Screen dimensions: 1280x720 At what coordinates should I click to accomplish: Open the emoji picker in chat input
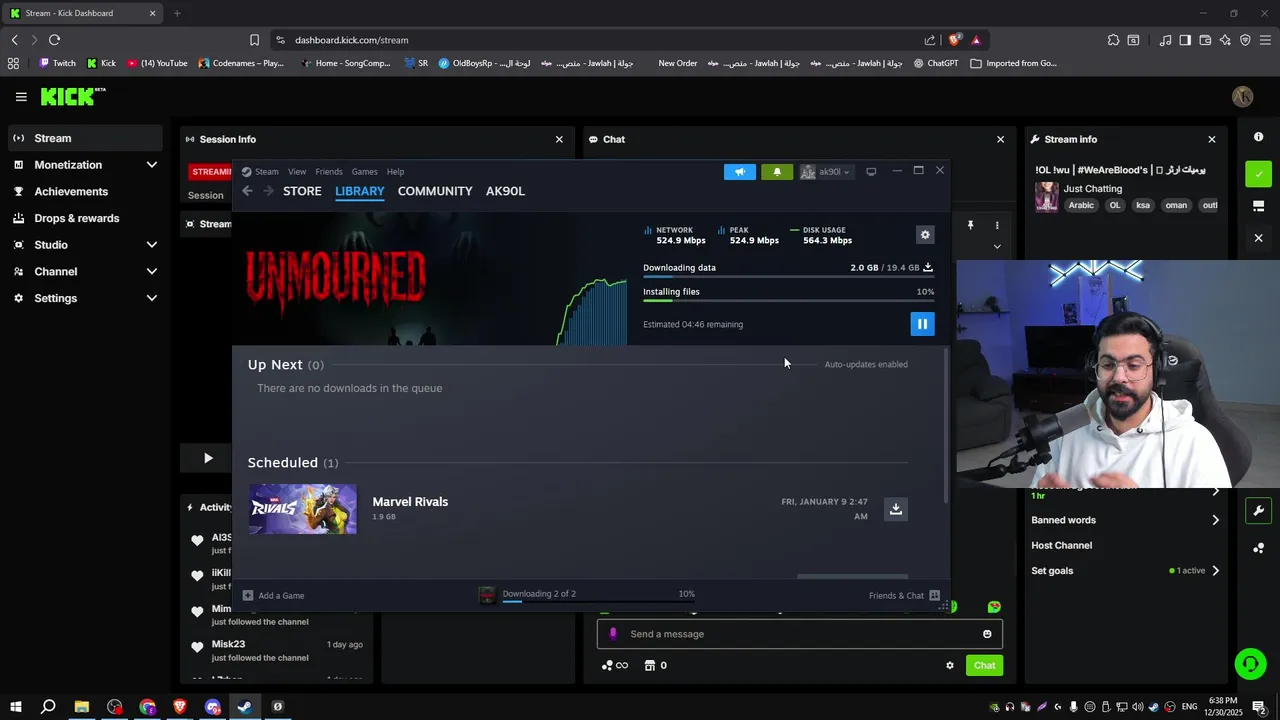point(987,634)
